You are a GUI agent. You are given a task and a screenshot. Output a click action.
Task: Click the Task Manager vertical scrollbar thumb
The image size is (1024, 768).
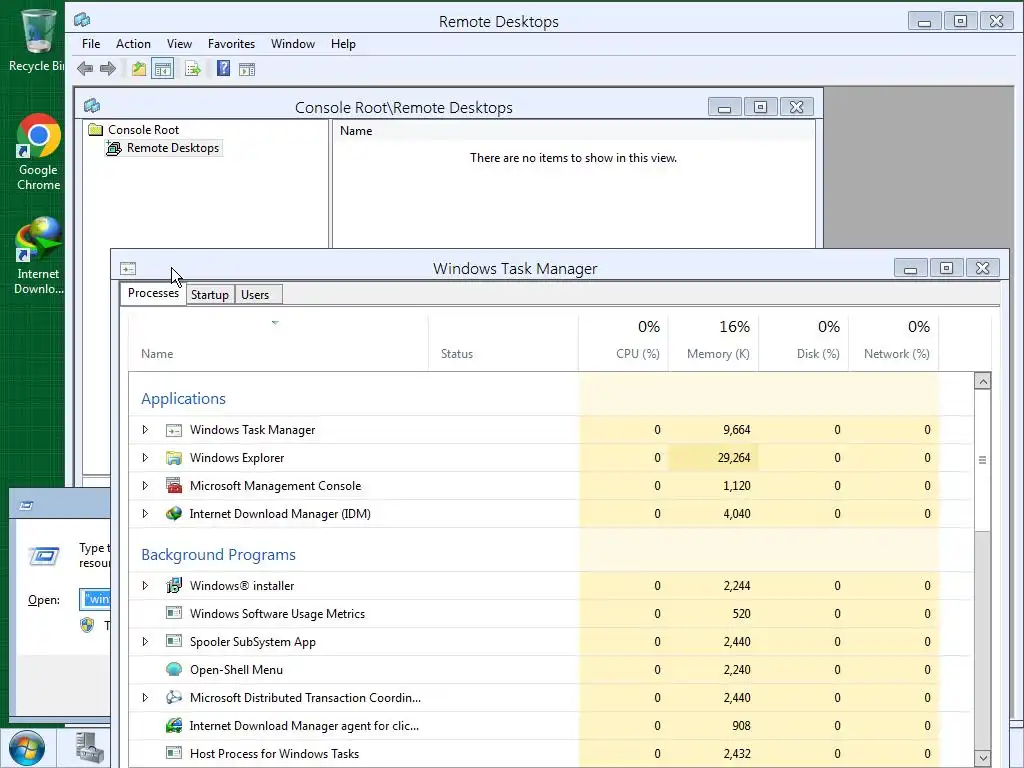click(982, 460)
